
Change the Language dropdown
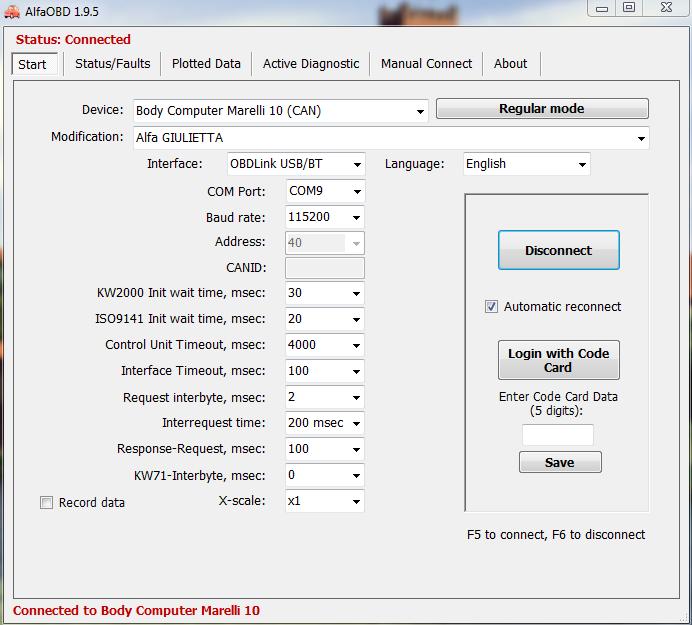(x=527, y=164)
